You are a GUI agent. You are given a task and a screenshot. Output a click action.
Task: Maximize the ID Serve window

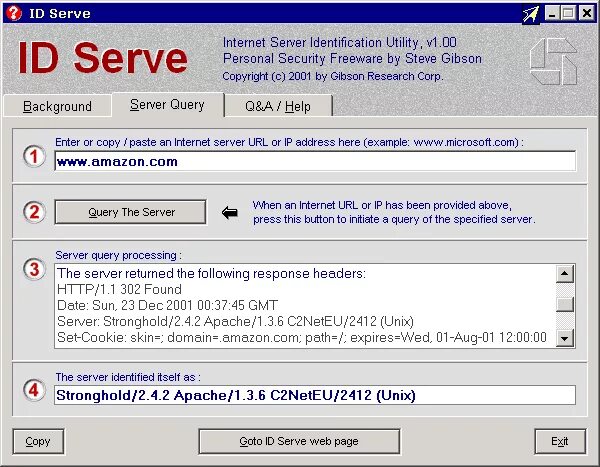(x=569, y=13)
